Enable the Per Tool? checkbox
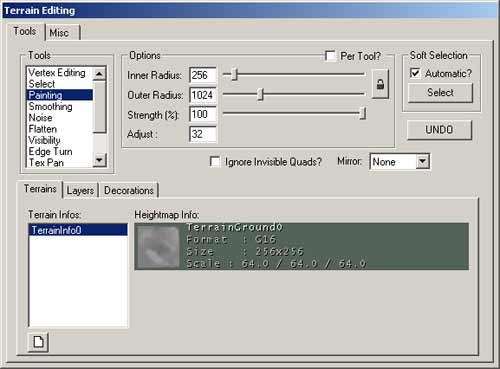 tap(330, 56)
